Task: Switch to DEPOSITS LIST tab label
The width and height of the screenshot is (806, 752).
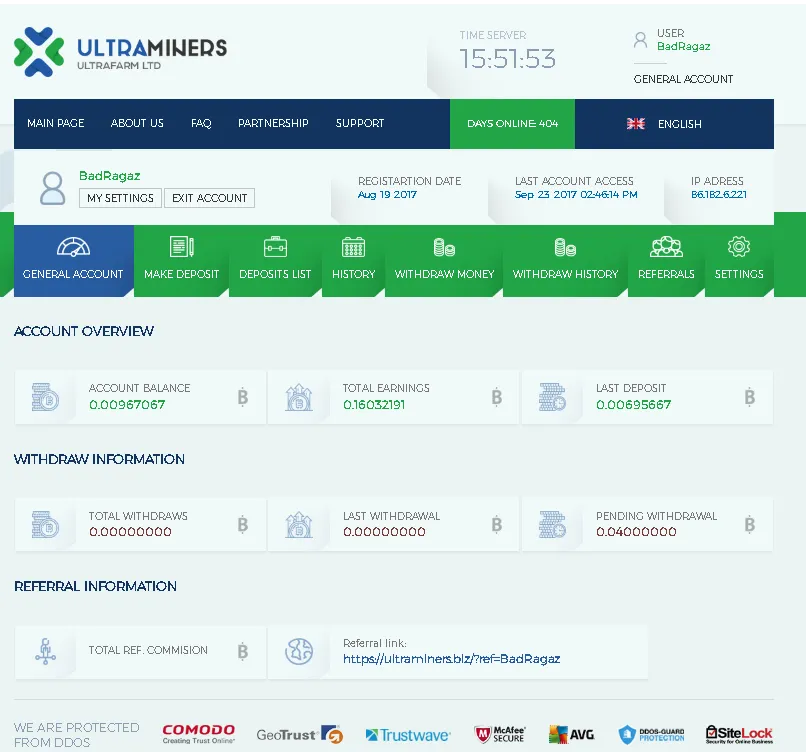Action: coord(275,274)
